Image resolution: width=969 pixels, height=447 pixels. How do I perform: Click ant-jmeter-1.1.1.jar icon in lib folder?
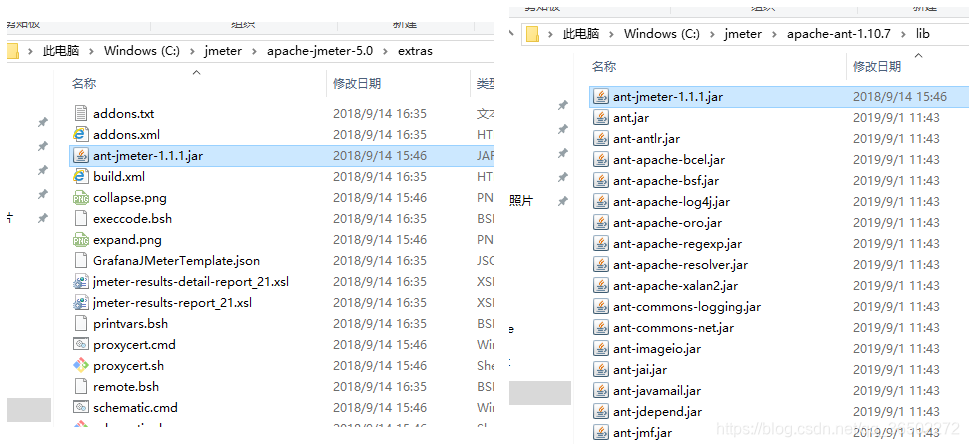(601, 96)
